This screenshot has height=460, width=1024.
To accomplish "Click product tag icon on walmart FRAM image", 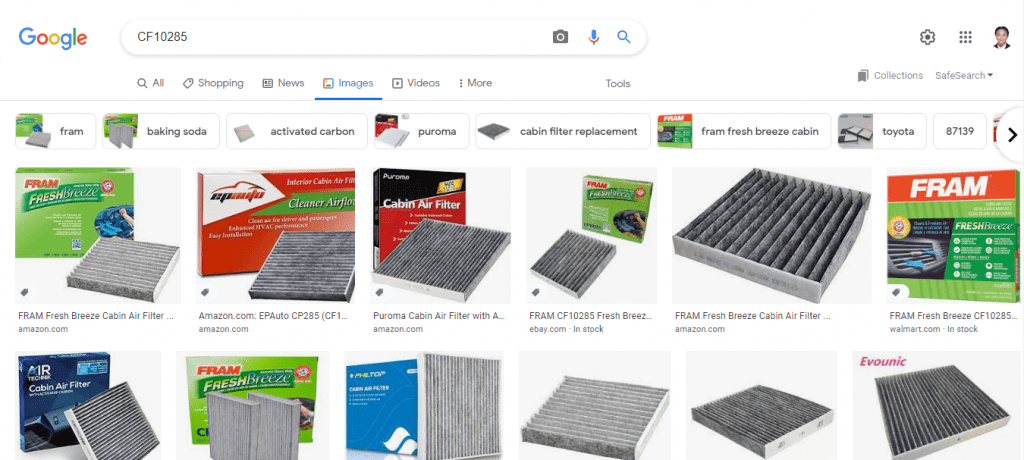I will [x=896, y=292].
